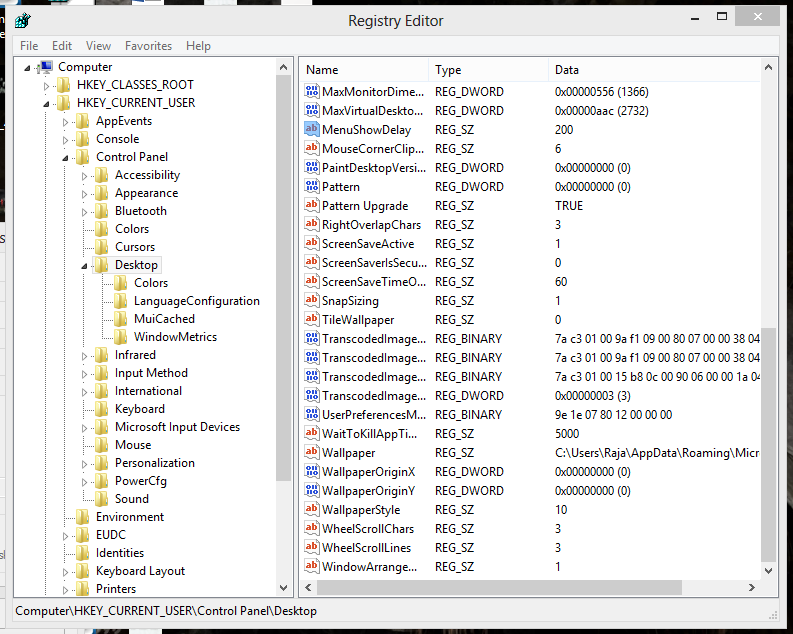The height and width of the screenshot is (634, 793).
Task: Collapse the Control Panel key
Action: (65, 158)
